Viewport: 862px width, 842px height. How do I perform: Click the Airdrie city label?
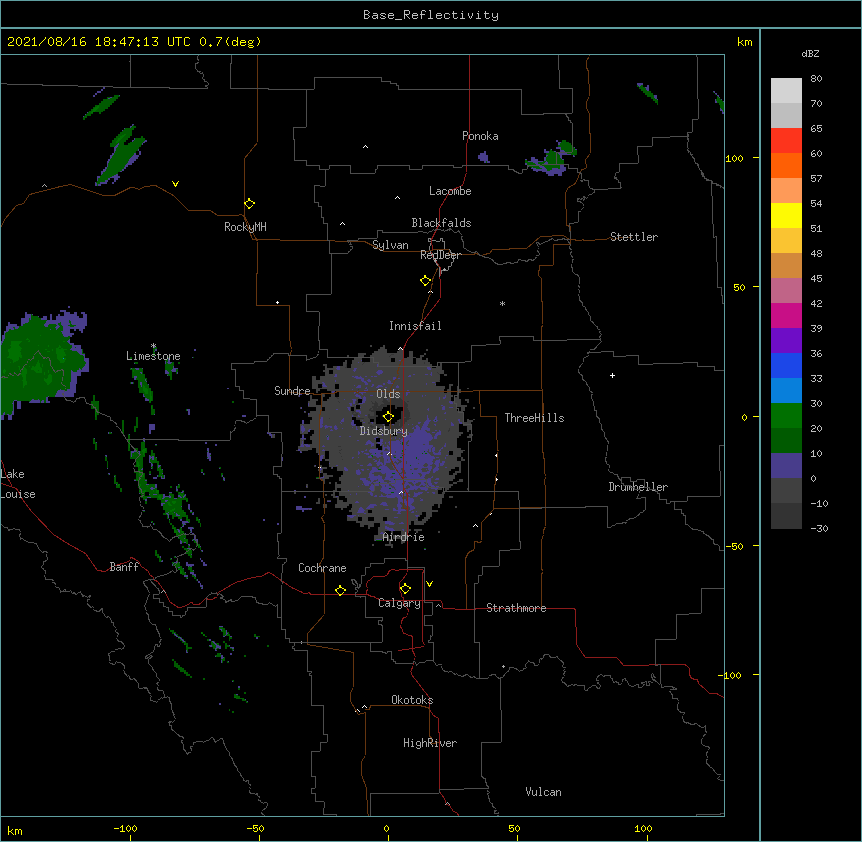404,537
